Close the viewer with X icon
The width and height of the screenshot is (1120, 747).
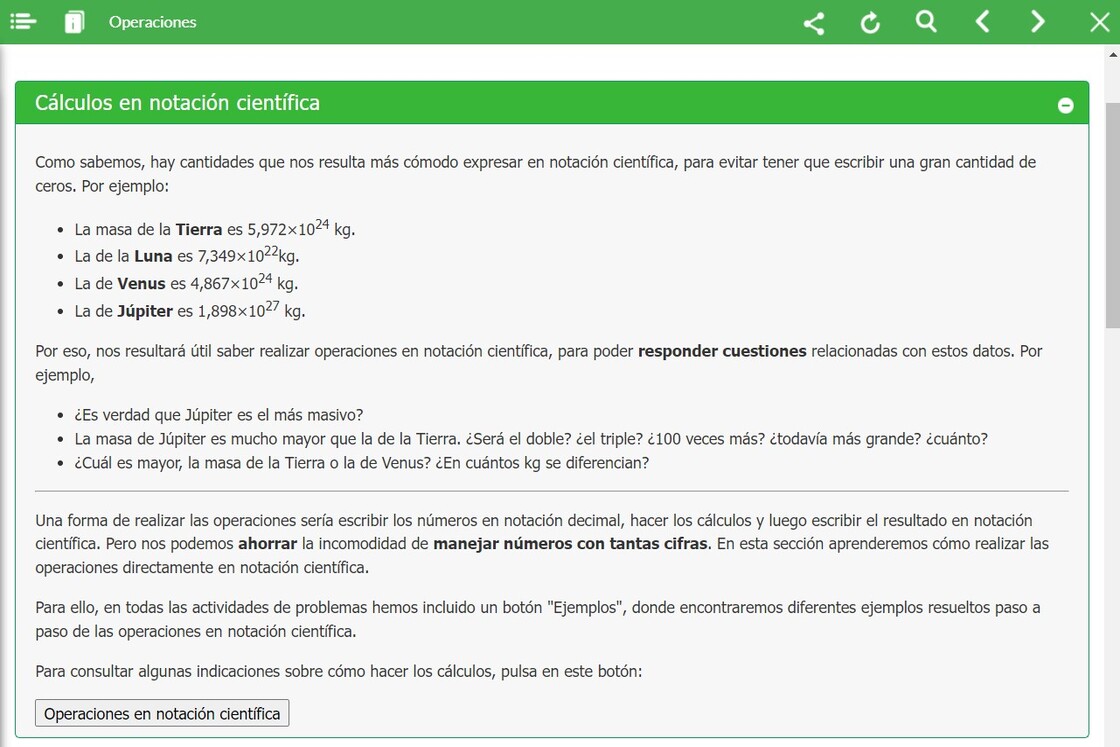click(x=1100, y=22)
